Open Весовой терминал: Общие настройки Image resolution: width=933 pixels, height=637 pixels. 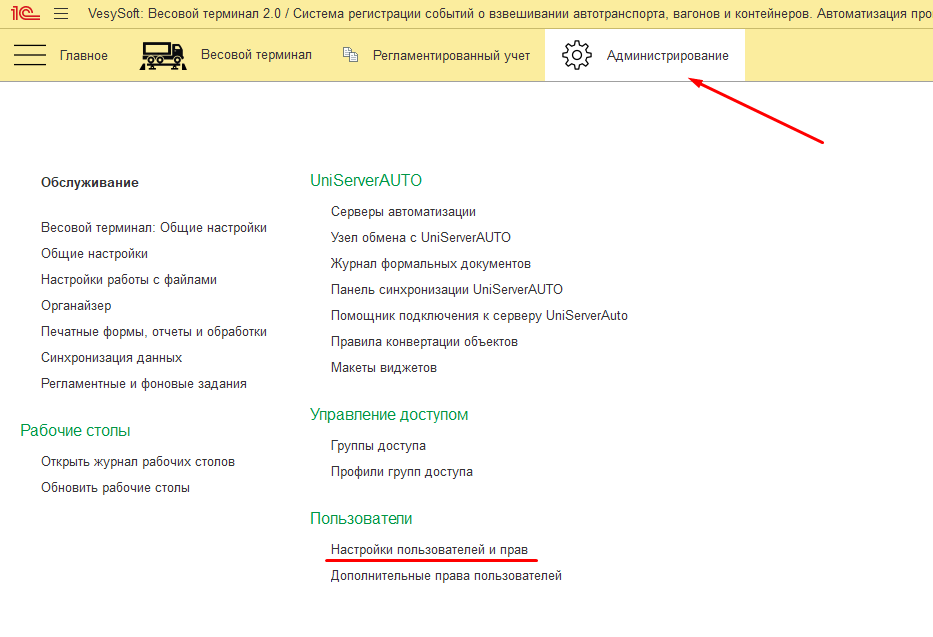point(154,228)
